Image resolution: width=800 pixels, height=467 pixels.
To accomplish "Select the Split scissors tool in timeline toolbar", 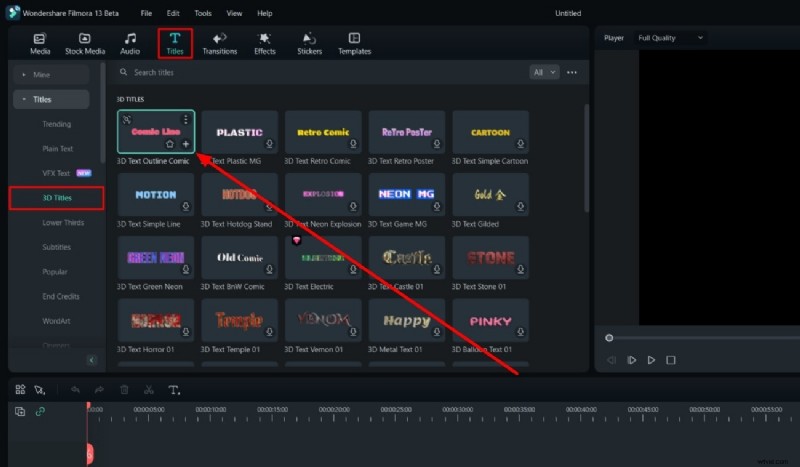I will pyautogui.click(x=149, y=389).
